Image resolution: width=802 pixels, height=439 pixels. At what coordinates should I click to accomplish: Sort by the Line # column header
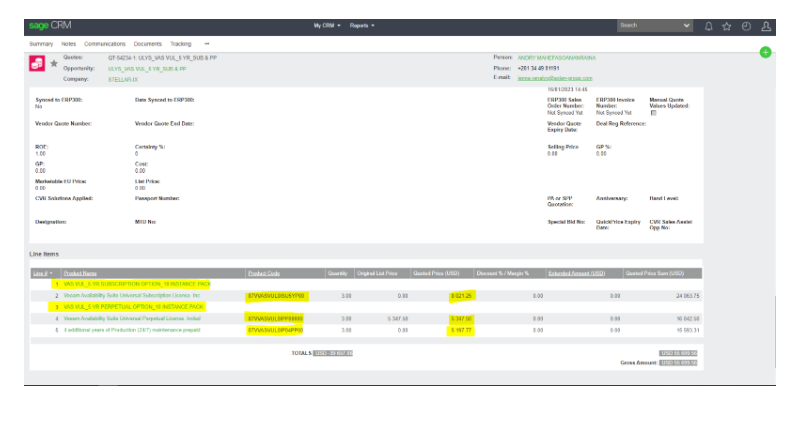(x=43, y=273)
